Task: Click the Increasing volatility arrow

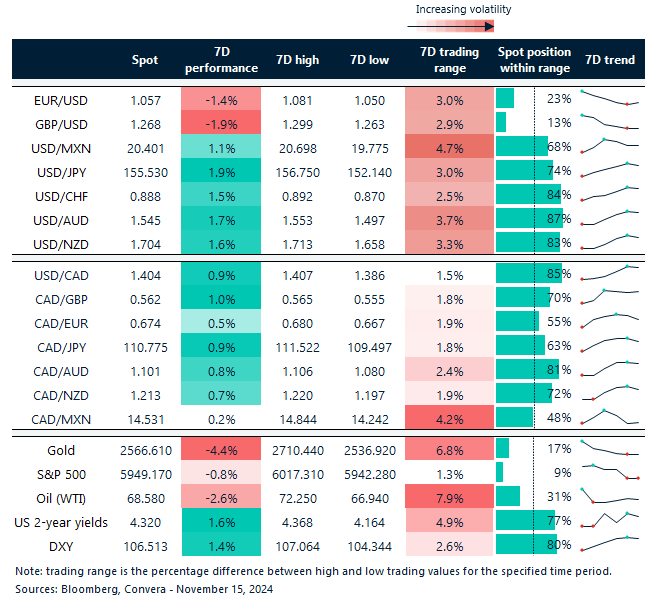Action: [463, 27]
